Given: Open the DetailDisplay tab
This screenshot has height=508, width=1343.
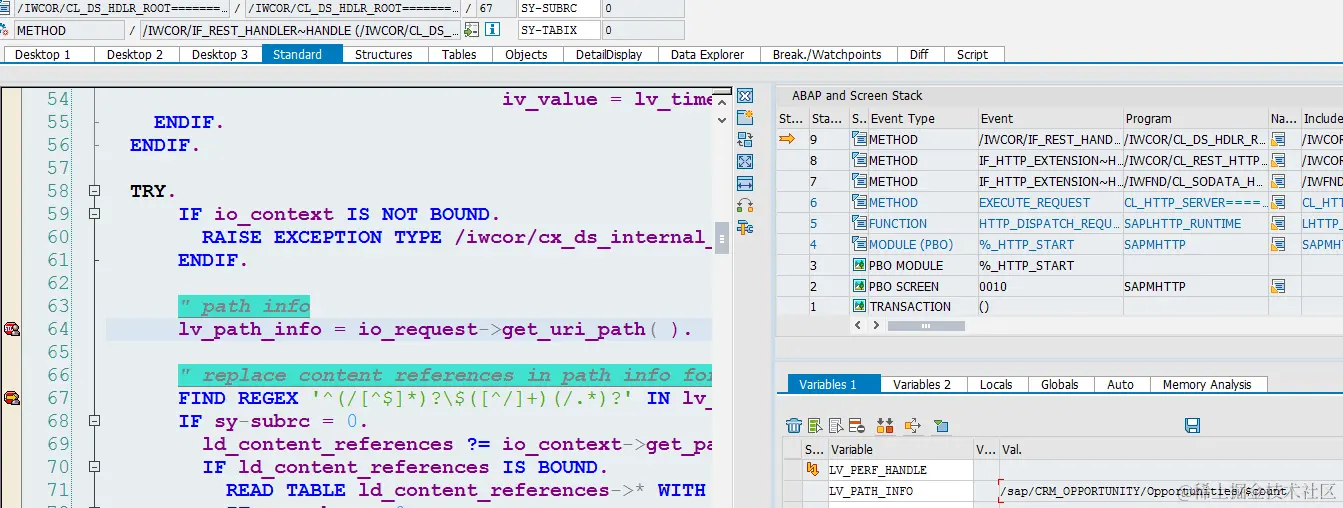Looking at the screenshot, I should [609, 54].
